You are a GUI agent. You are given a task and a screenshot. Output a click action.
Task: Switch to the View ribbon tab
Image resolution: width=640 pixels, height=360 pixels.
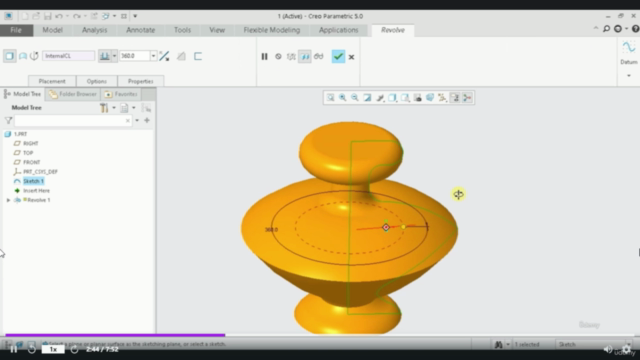217,30
